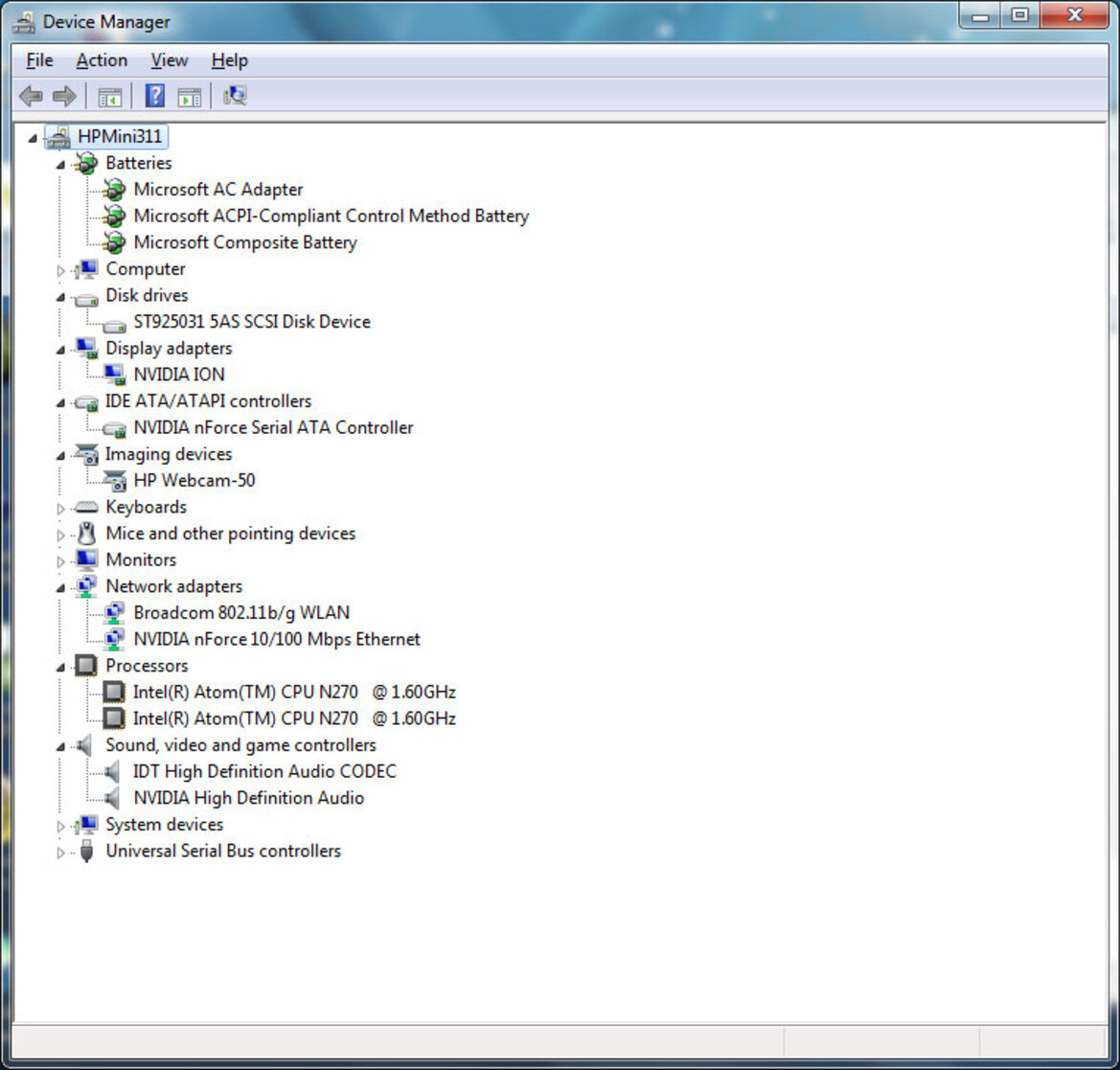Click the HP Webcam-50 device icon
The height and width of the screenshot is (1070, 1120).
(114, 481)
